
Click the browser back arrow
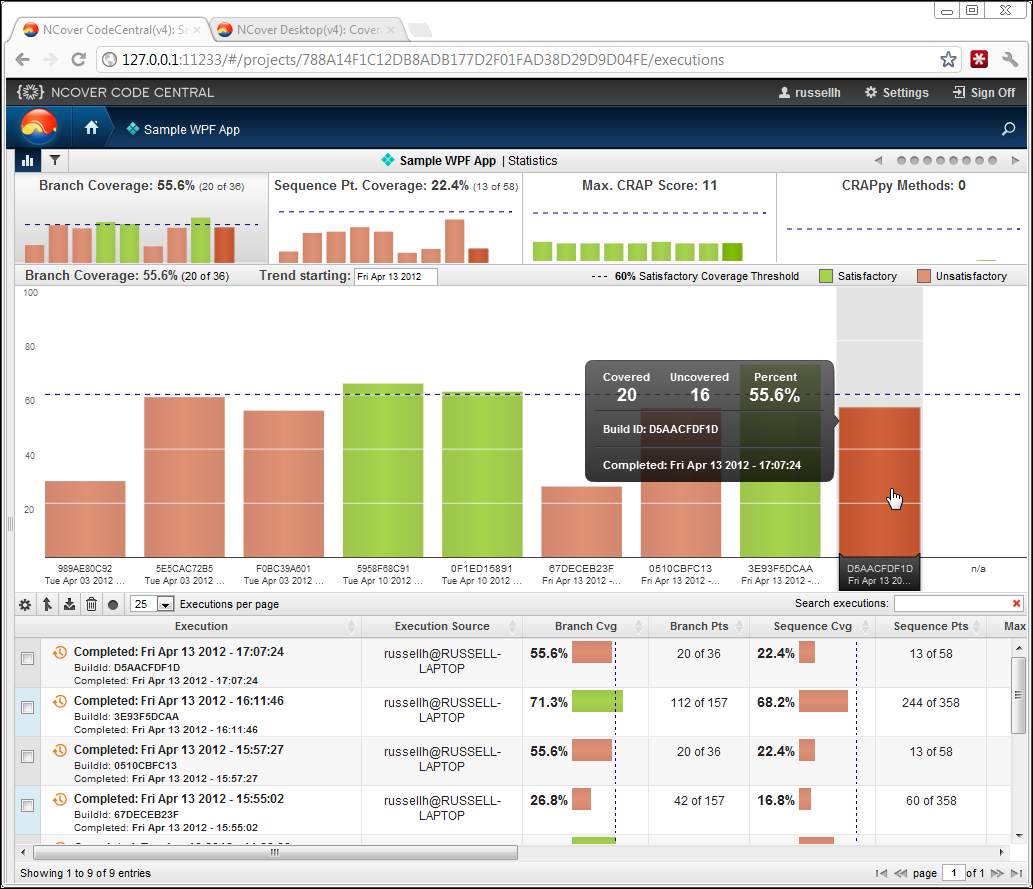22,60
